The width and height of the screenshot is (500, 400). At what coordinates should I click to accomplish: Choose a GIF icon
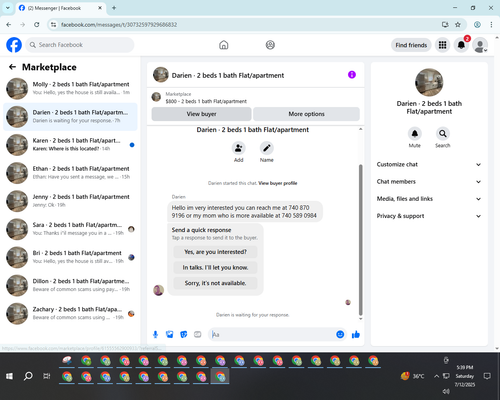click(x=198, y=334)
